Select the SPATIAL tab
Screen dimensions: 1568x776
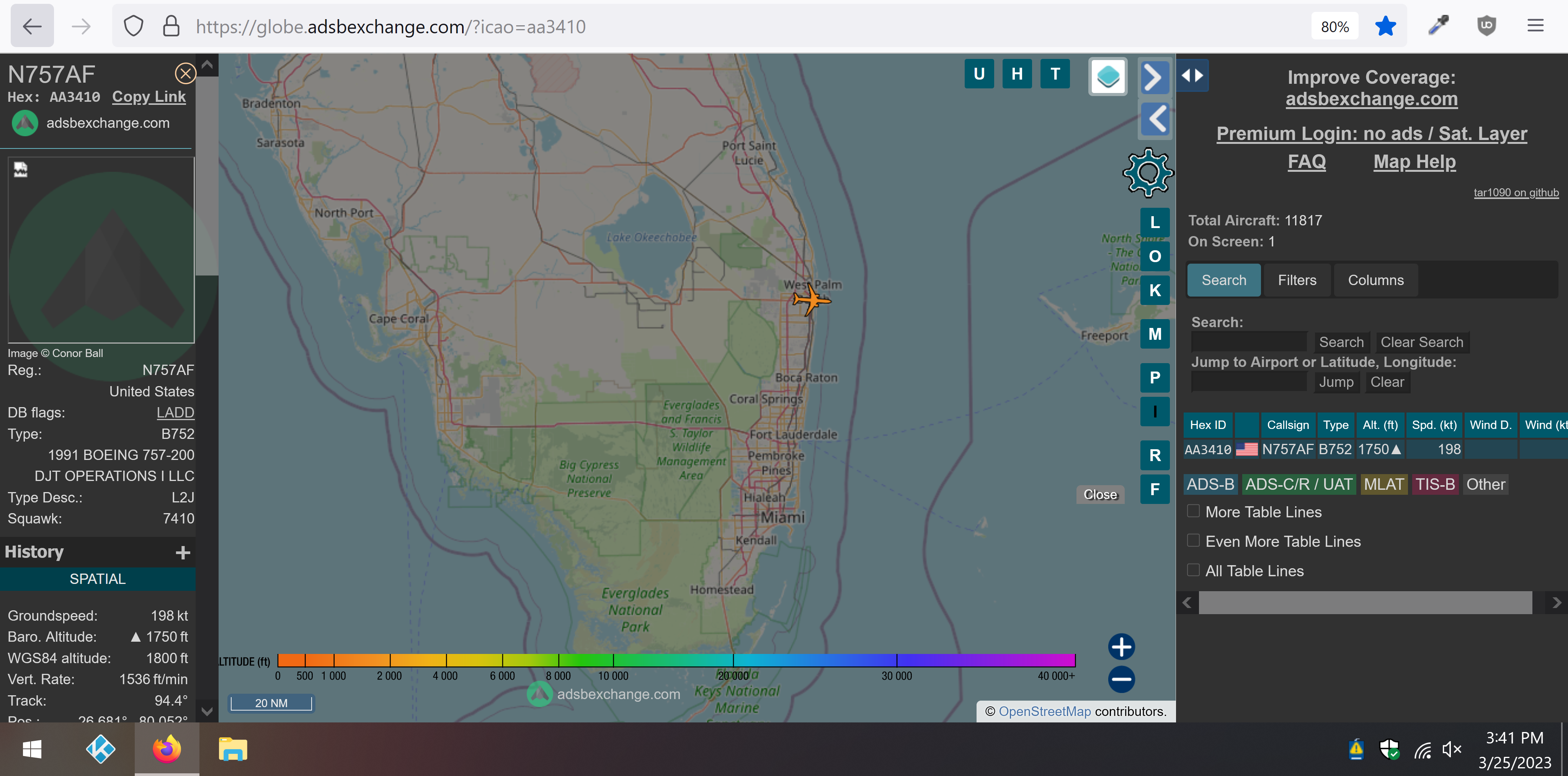97,579
